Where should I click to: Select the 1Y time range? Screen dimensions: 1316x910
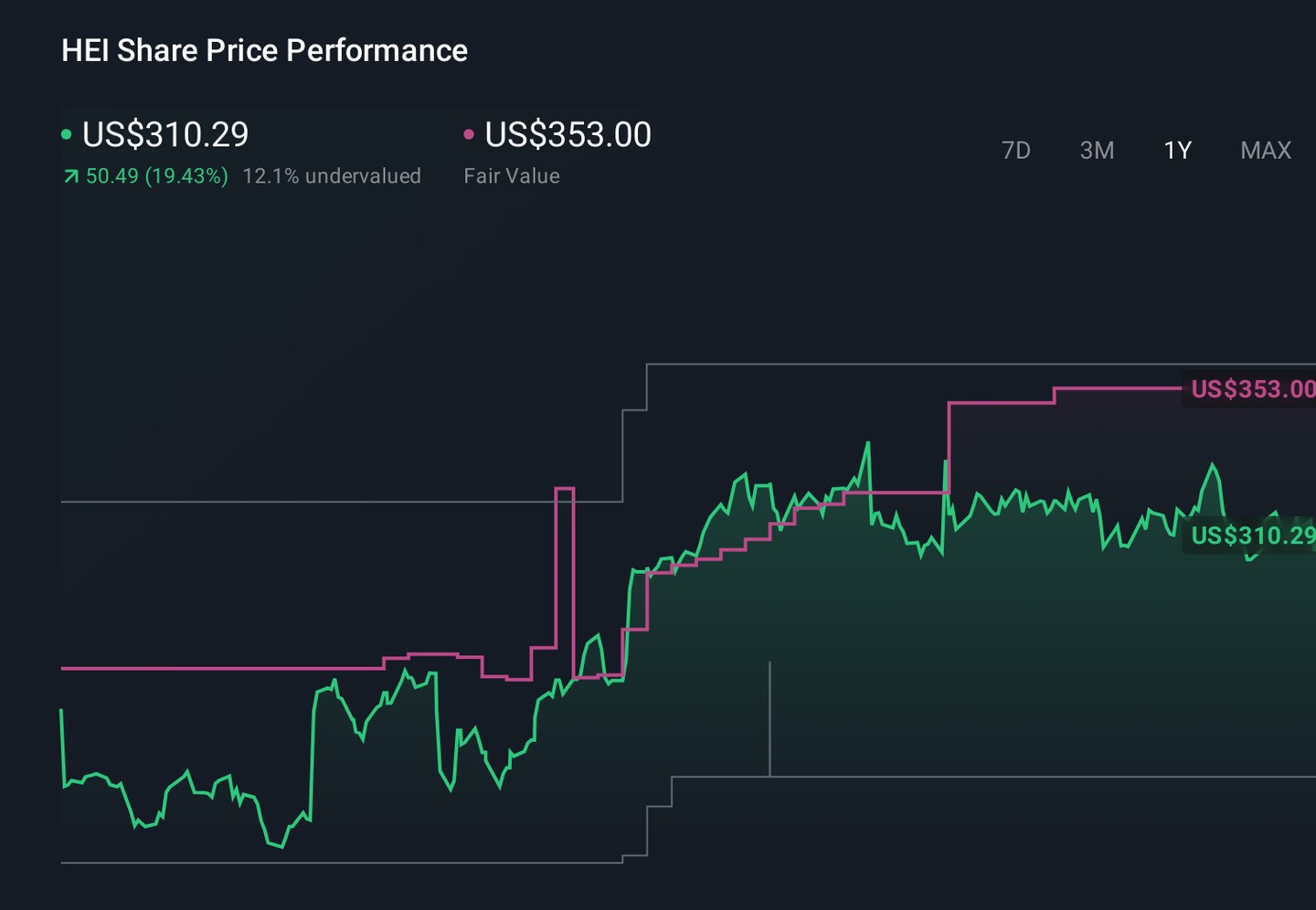click(x=1177, y=150)
